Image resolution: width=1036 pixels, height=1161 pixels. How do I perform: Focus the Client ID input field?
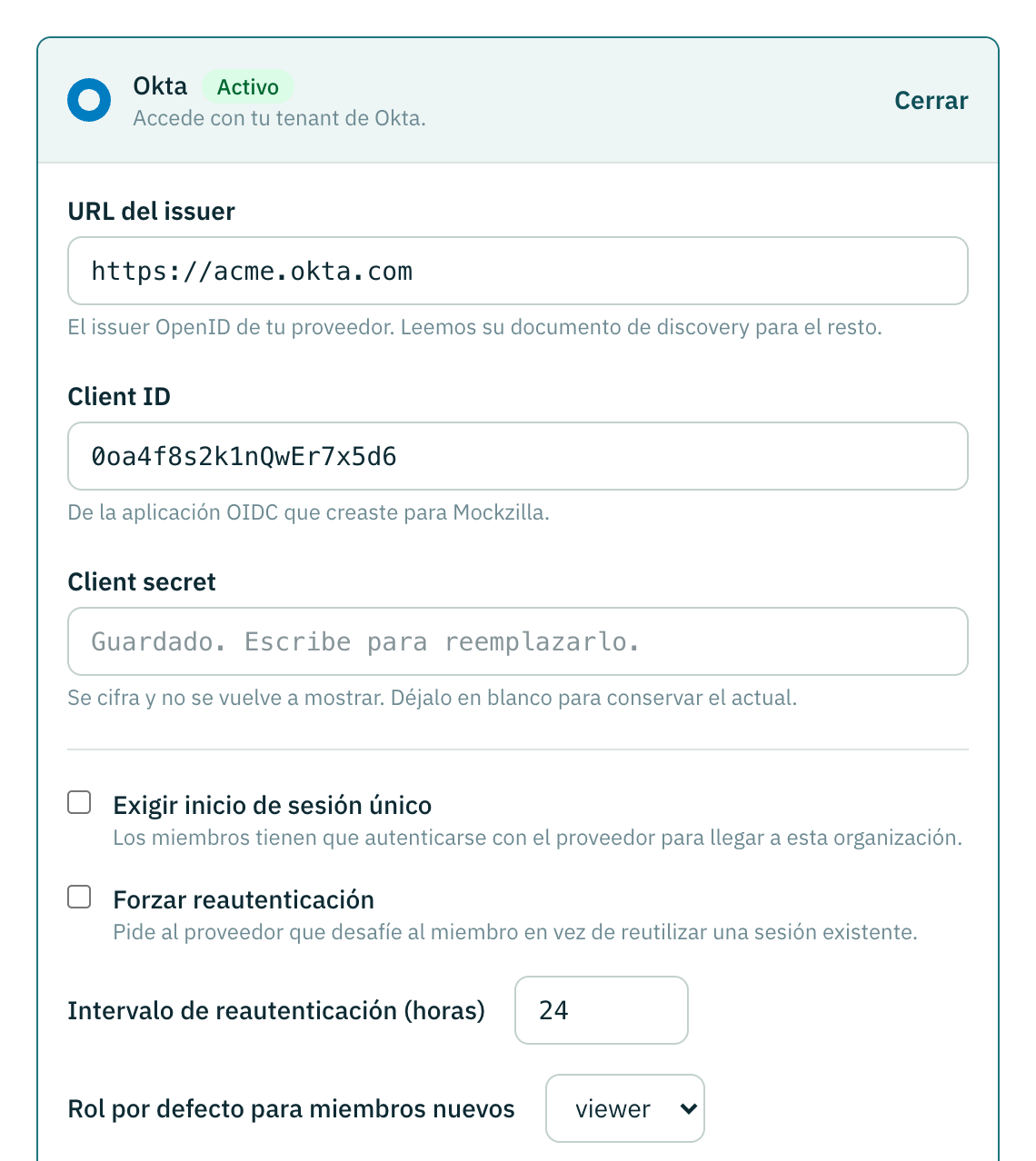(x=518, y=456)
